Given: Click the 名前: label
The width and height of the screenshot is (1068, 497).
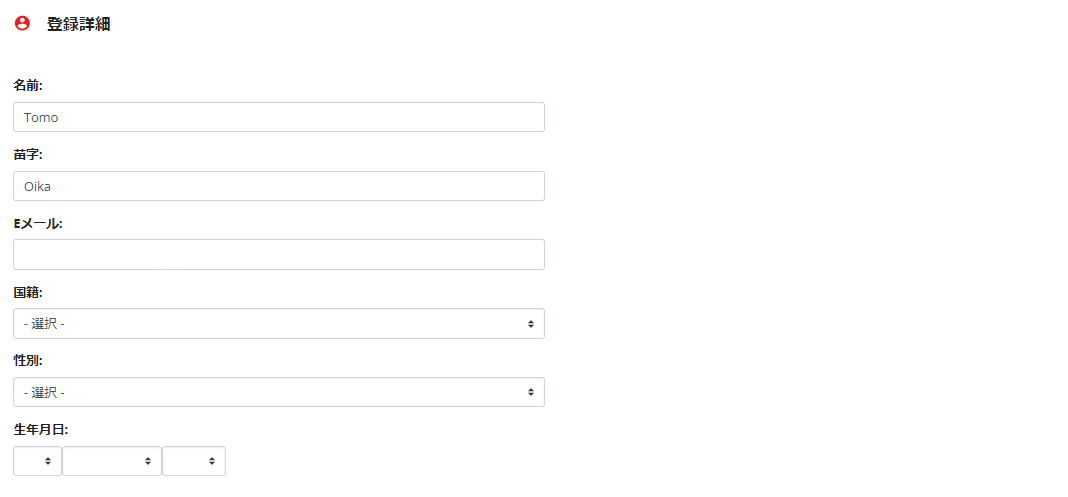Looking at the screenshot, I should coord(28,86).
